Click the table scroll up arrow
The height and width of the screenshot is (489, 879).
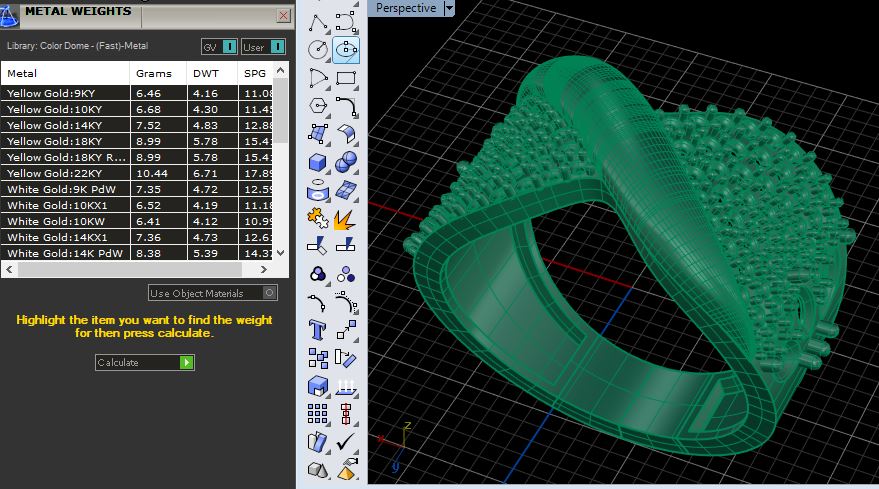coord(281,71)
